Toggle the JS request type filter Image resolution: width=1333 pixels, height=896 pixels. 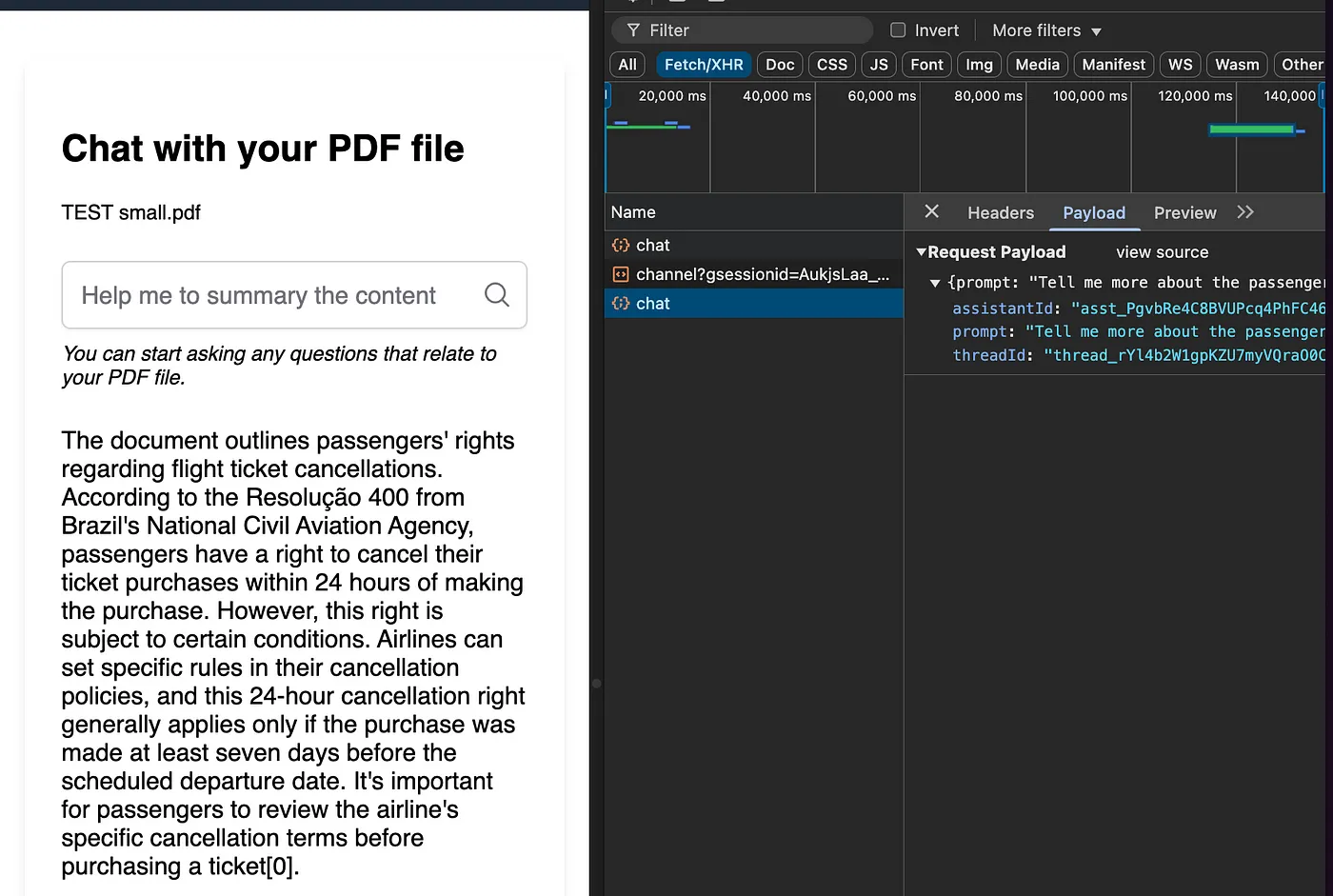tap(879, 65)
